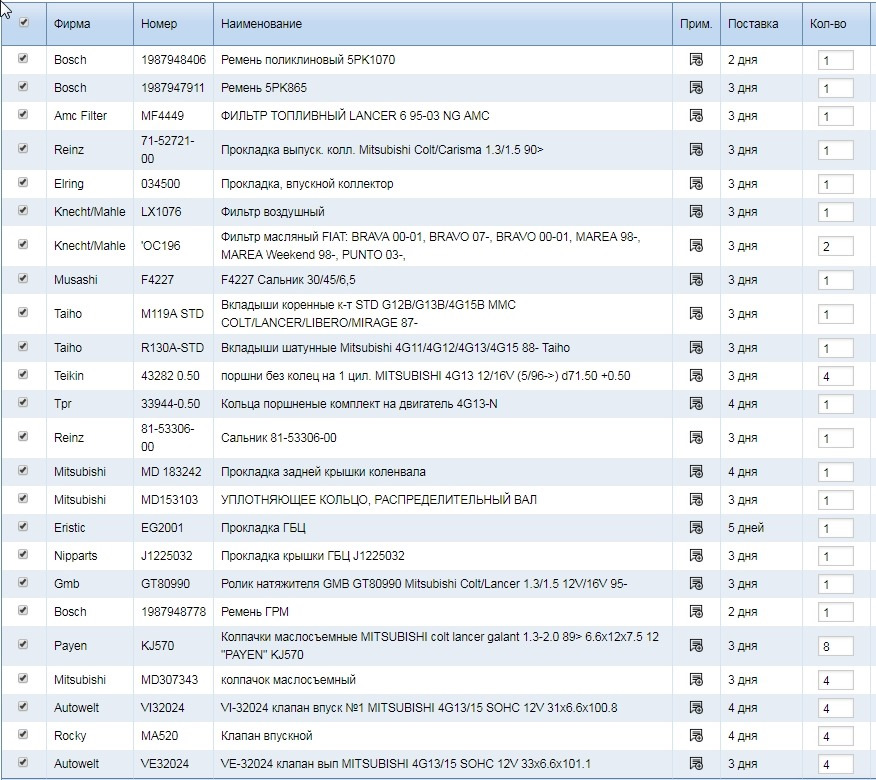
Task: Uncheck the Payen KJ570 checkbox
Action: 23,644
